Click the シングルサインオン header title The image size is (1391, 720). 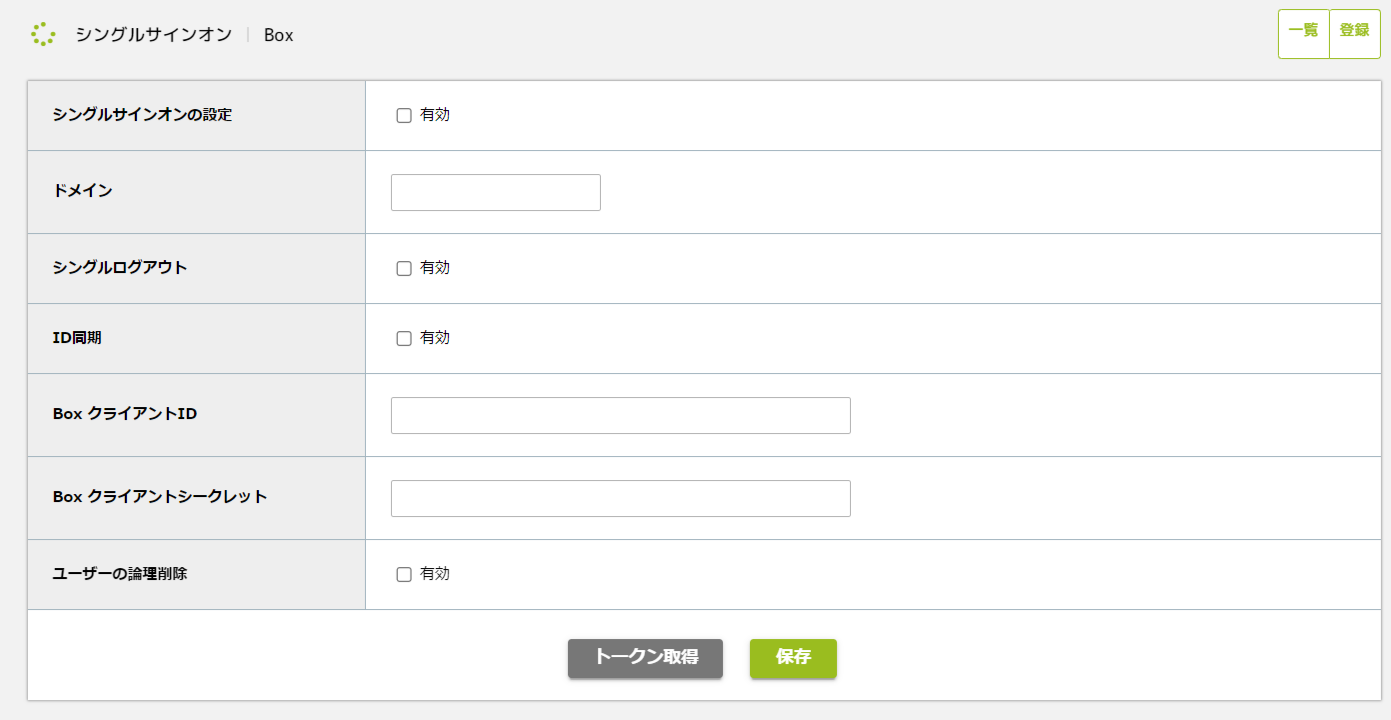click(x=153, y=35)
